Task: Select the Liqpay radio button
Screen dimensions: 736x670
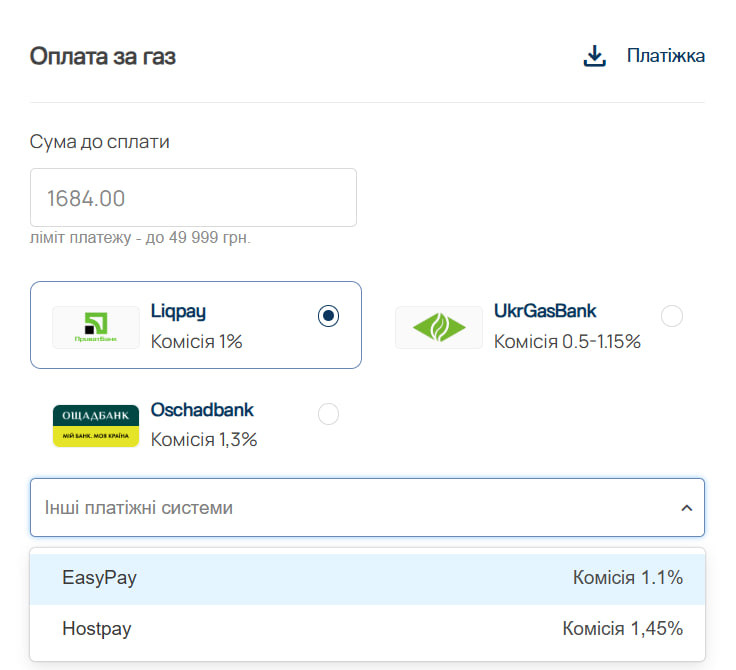Action: [328, 316]
